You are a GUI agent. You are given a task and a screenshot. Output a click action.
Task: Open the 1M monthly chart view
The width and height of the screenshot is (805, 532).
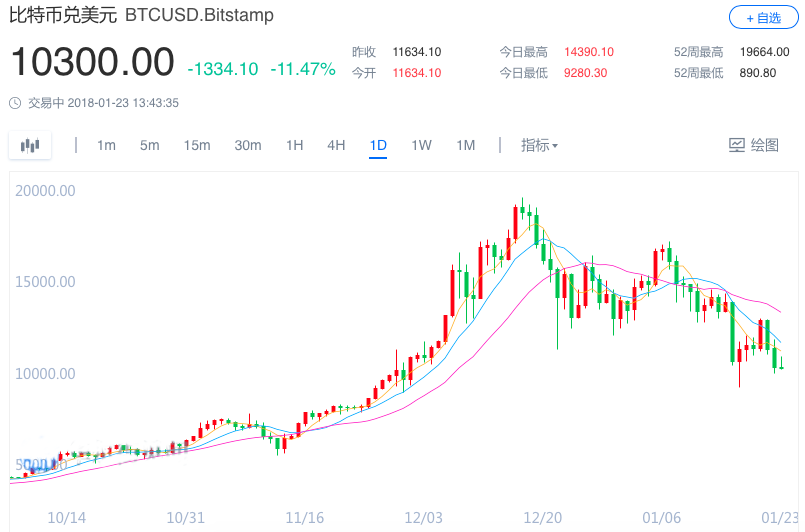pos(466,145)
